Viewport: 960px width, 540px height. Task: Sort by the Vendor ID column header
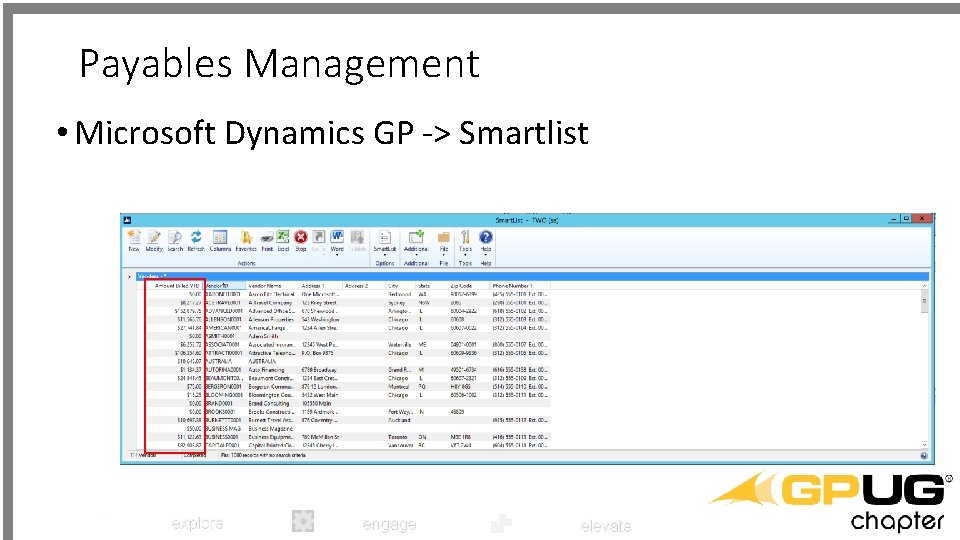pos(225,286)
